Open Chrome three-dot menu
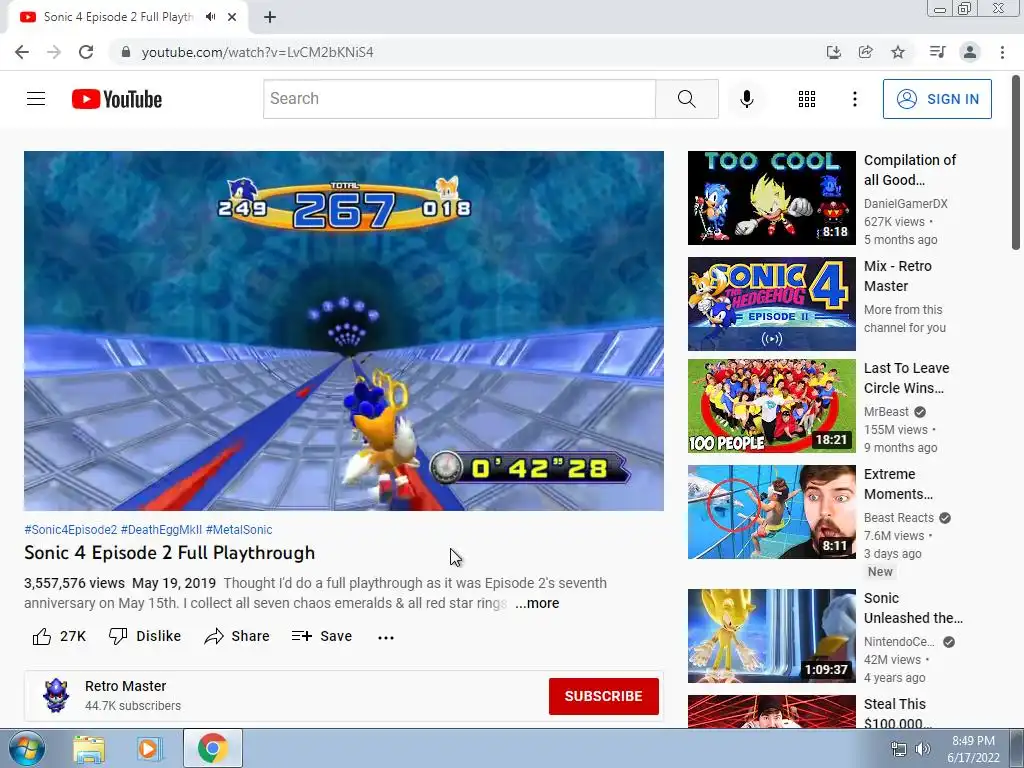 (x=1002, y=52)
